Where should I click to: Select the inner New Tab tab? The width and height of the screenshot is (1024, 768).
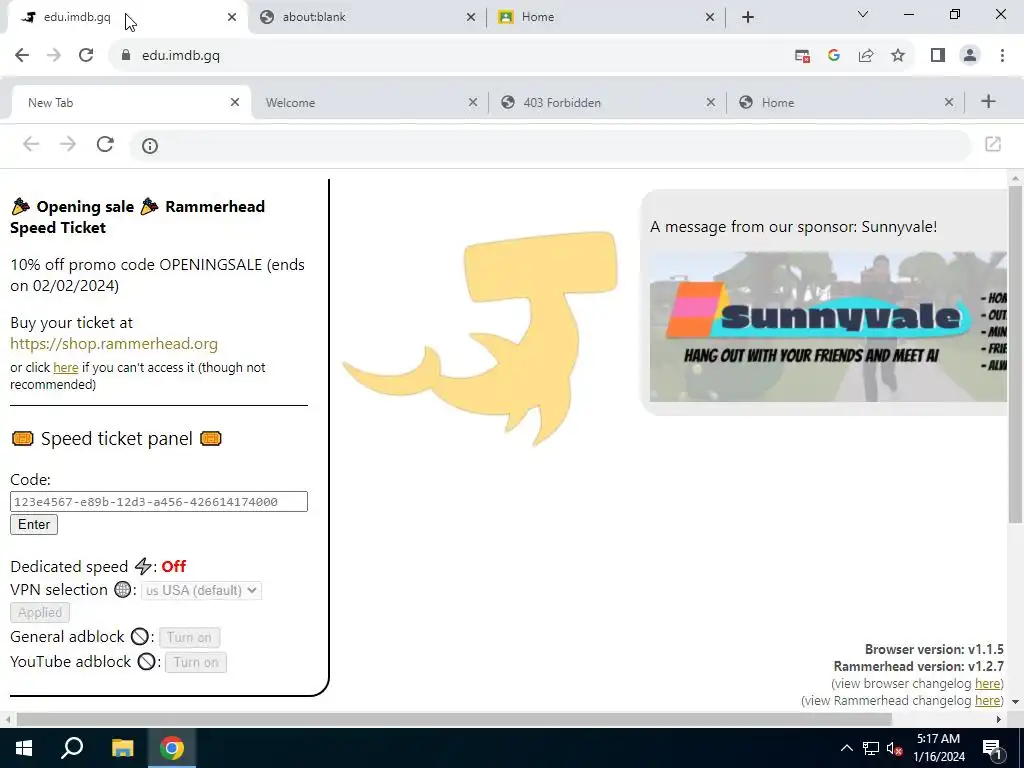point(131,103)
